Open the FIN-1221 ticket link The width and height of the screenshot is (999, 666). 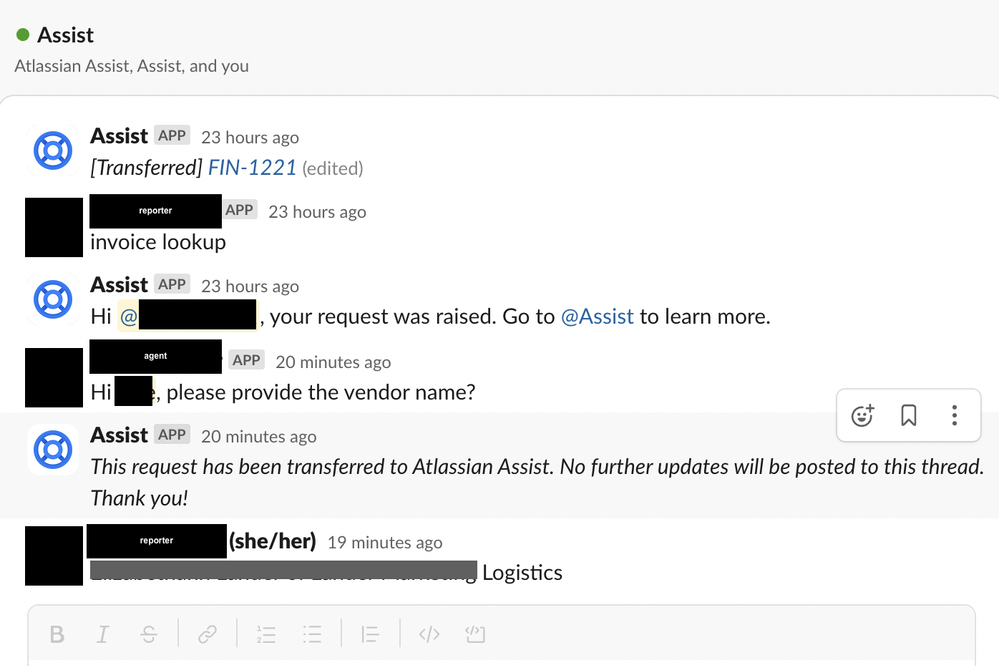click(252, 168)
